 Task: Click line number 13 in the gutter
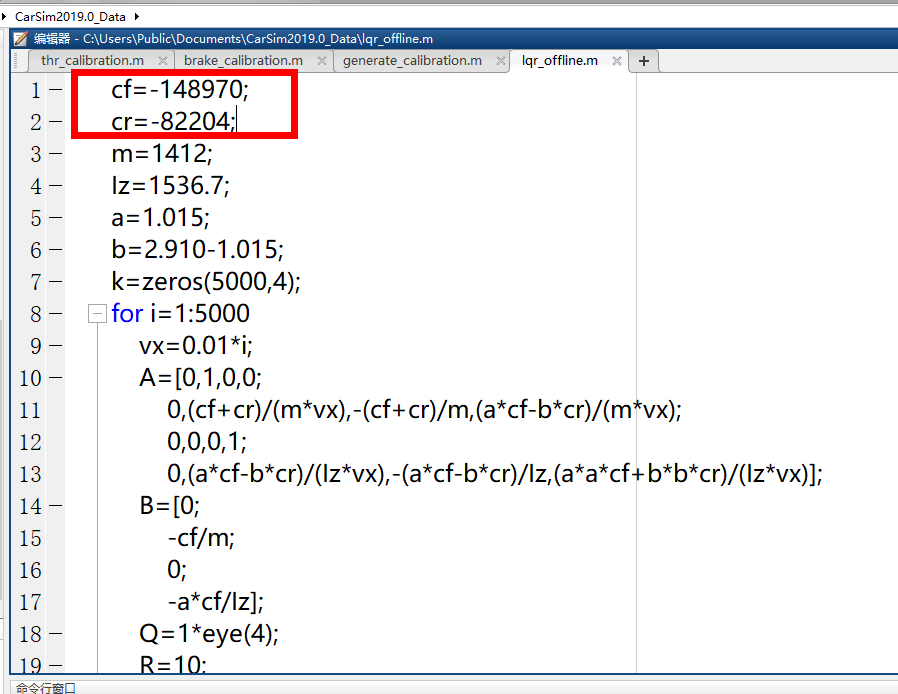[30, 475]
